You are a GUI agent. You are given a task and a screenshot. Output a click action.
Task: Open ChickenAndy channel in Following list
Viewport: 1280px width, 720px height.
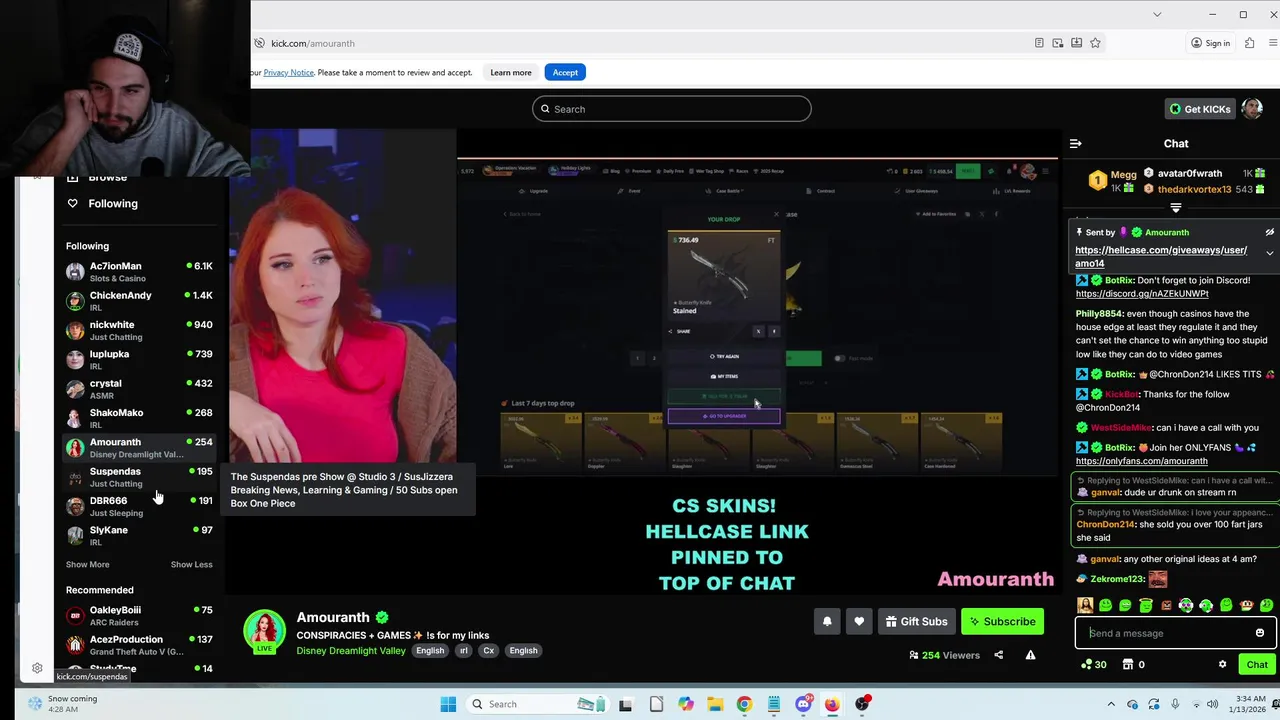139,301
